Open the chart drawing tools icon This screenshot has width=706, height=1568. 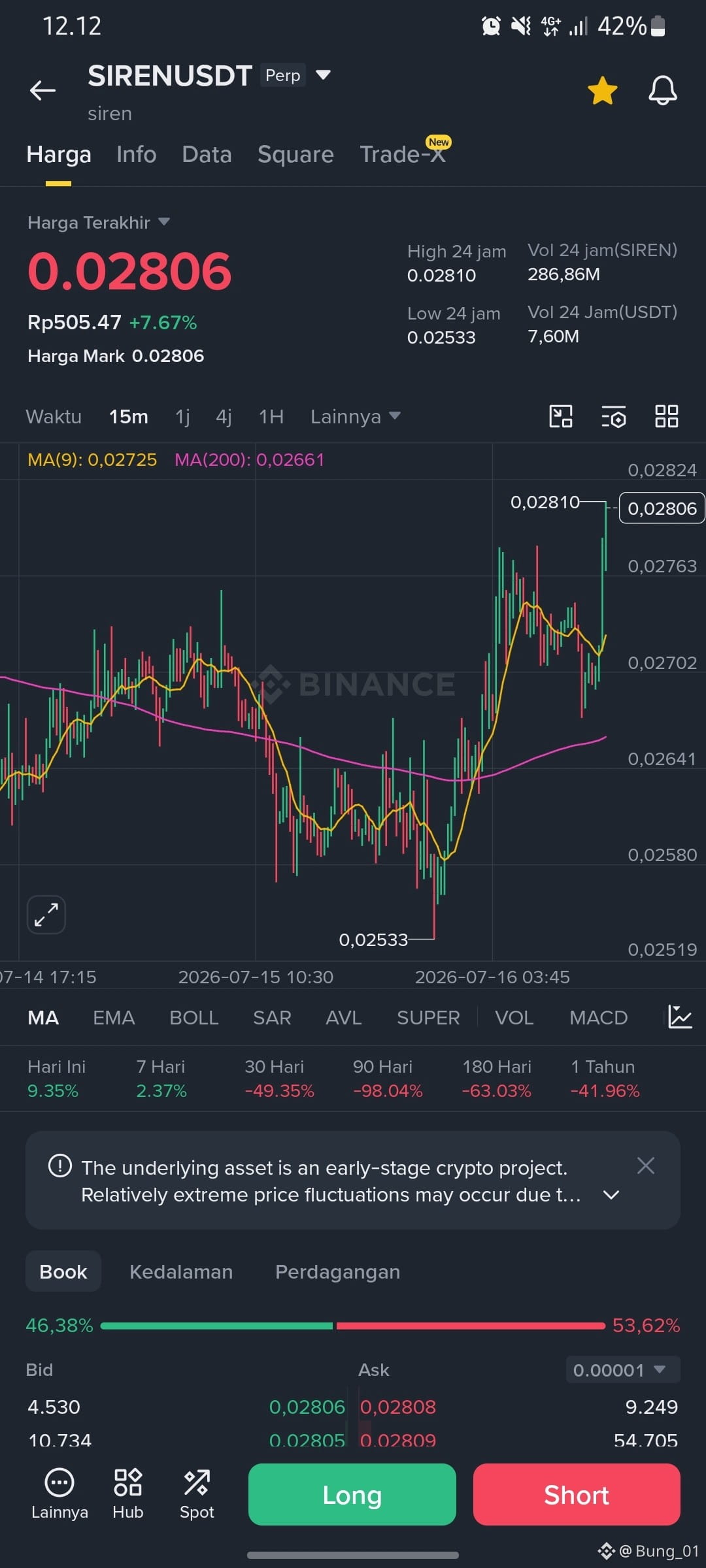click(x=561, y=416)
